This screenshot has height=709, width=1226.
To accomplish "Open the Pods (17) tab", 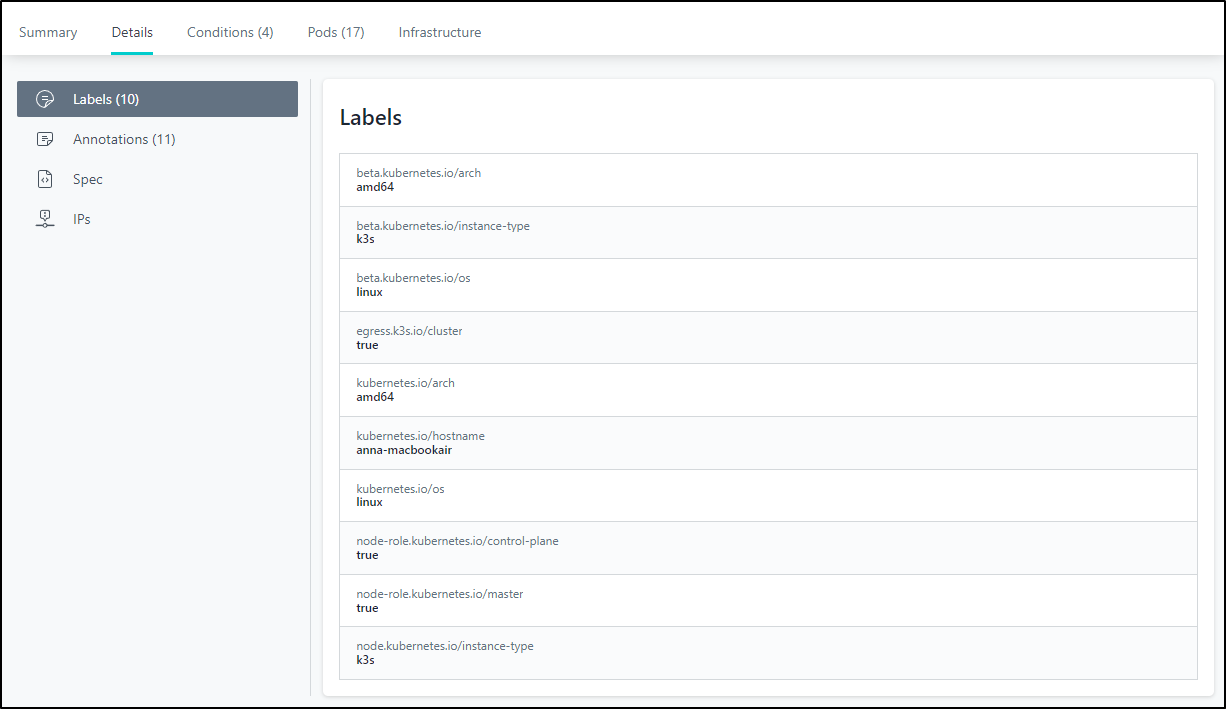I will click(336, 32).
